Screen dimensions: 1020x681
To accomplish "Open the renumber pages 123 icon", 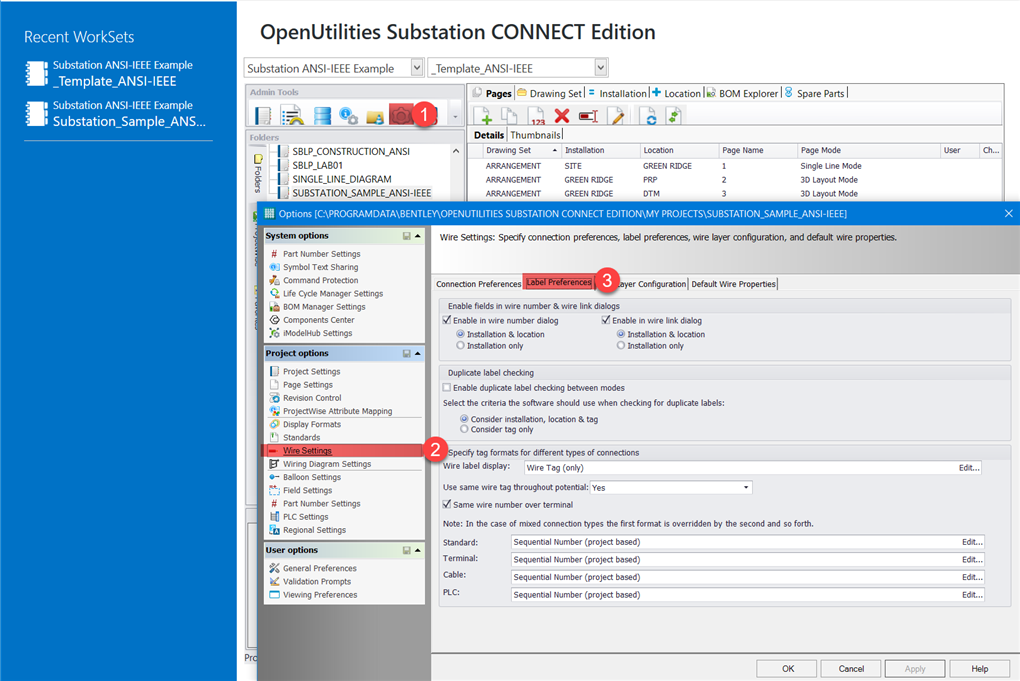I will (537, 117).
